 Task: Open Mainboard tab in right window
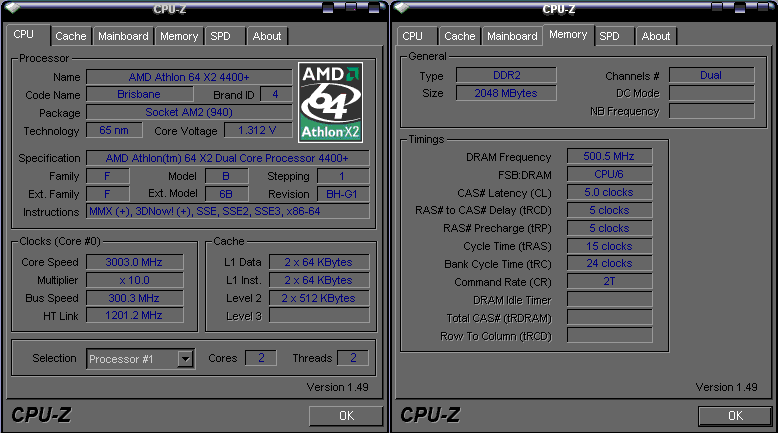coord(512,36)
